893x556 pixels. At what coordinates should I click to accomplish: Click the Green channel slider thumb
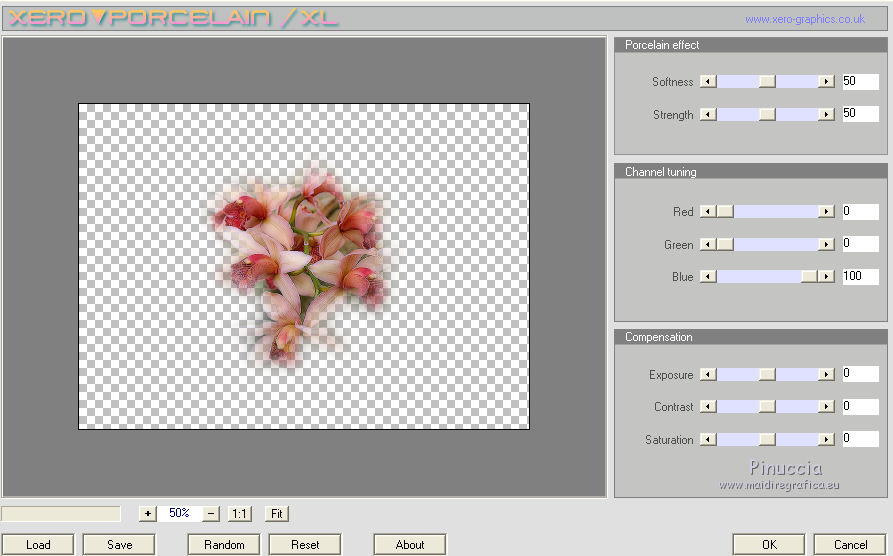pos(725,244)
